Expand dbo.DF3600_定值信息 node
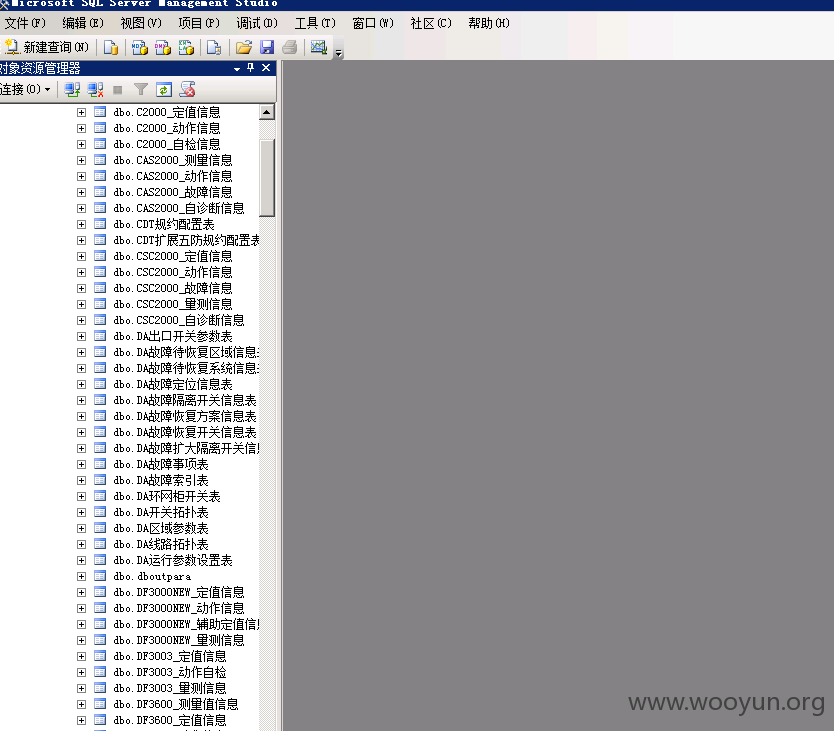 pyautogui.click(x=81, y=720)
